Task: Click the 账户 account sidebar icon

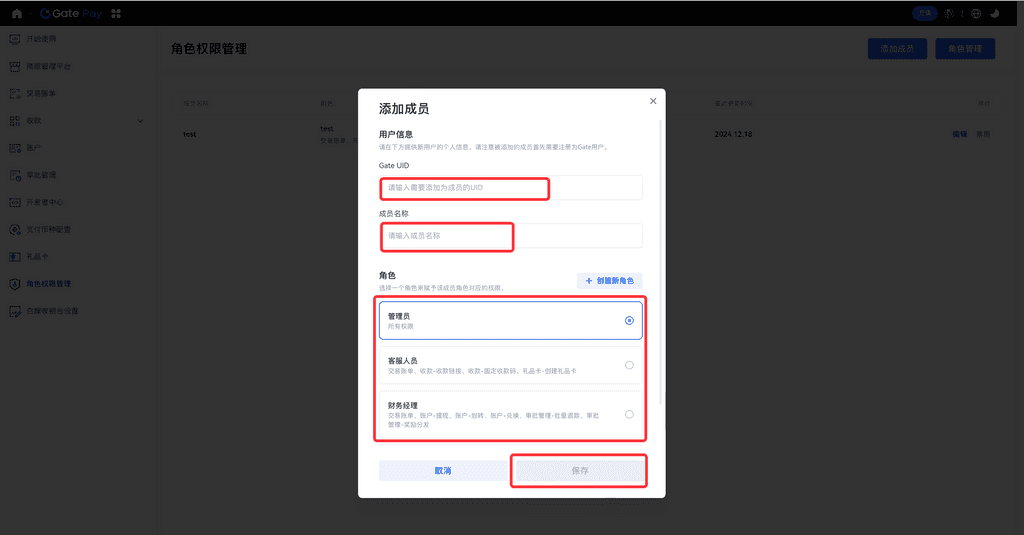Action: [x=15, y=148]
